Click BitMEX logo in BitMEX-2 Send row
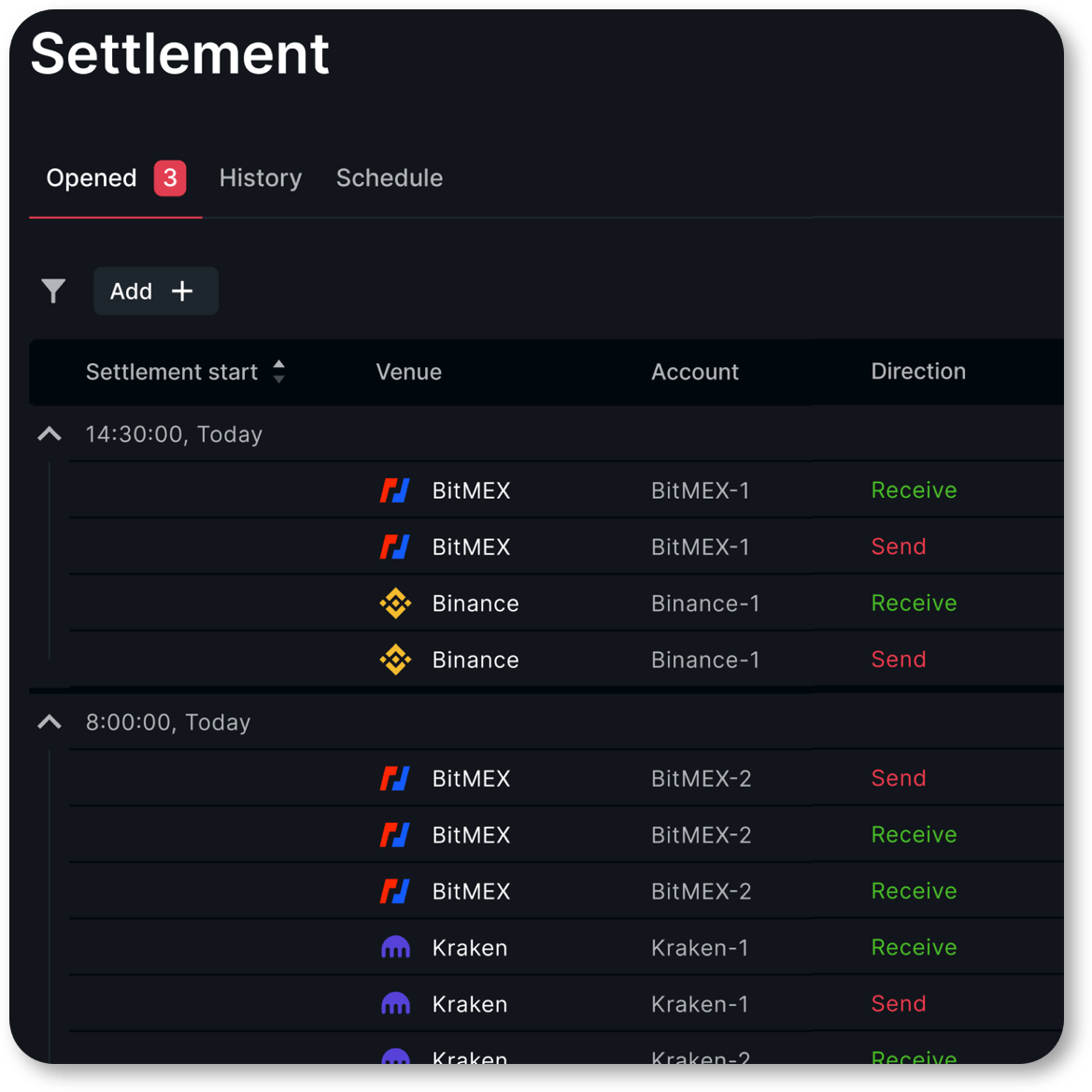The image size is (1092, 1092). [x=395, y=778]
